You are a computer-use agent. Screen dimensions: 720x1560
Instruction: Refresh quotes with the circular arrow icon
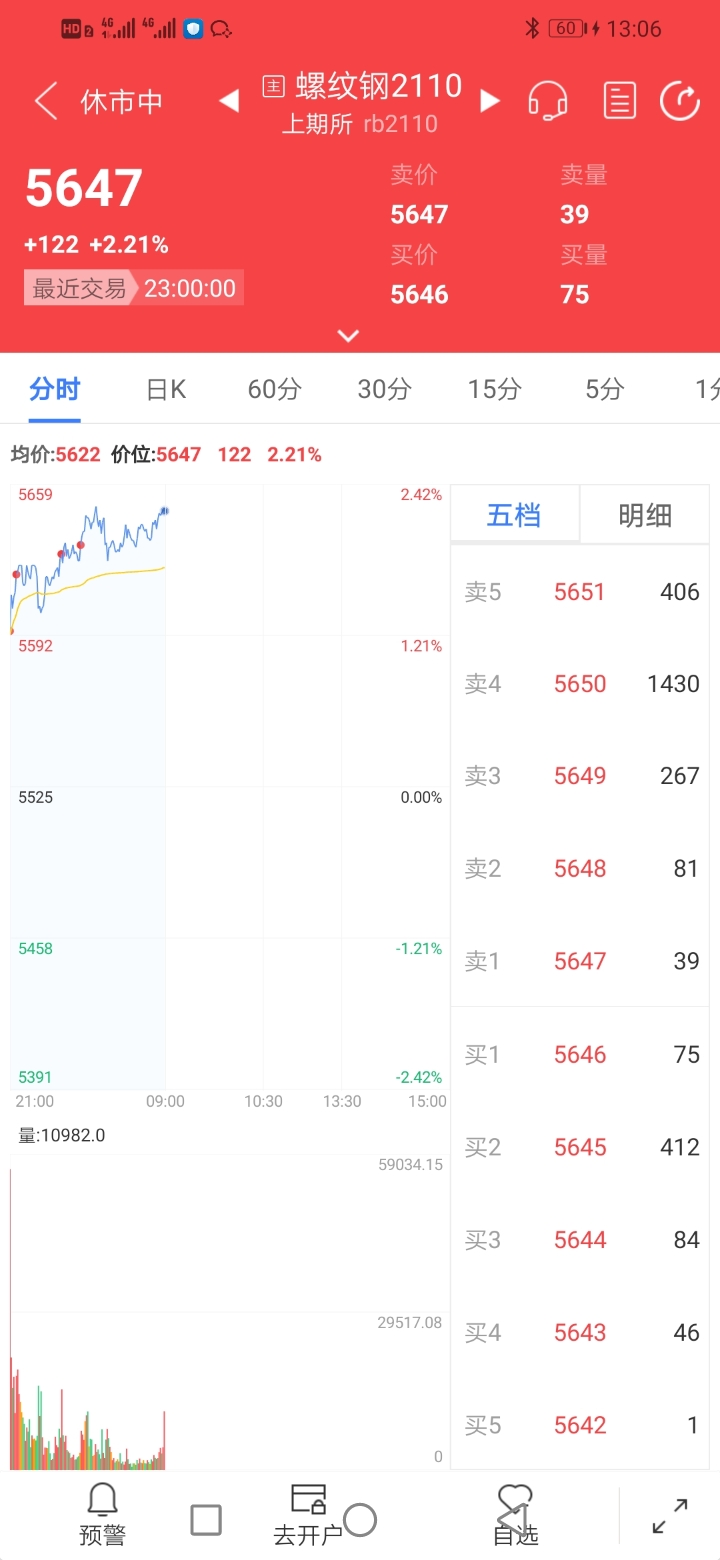tap(680, 100)
